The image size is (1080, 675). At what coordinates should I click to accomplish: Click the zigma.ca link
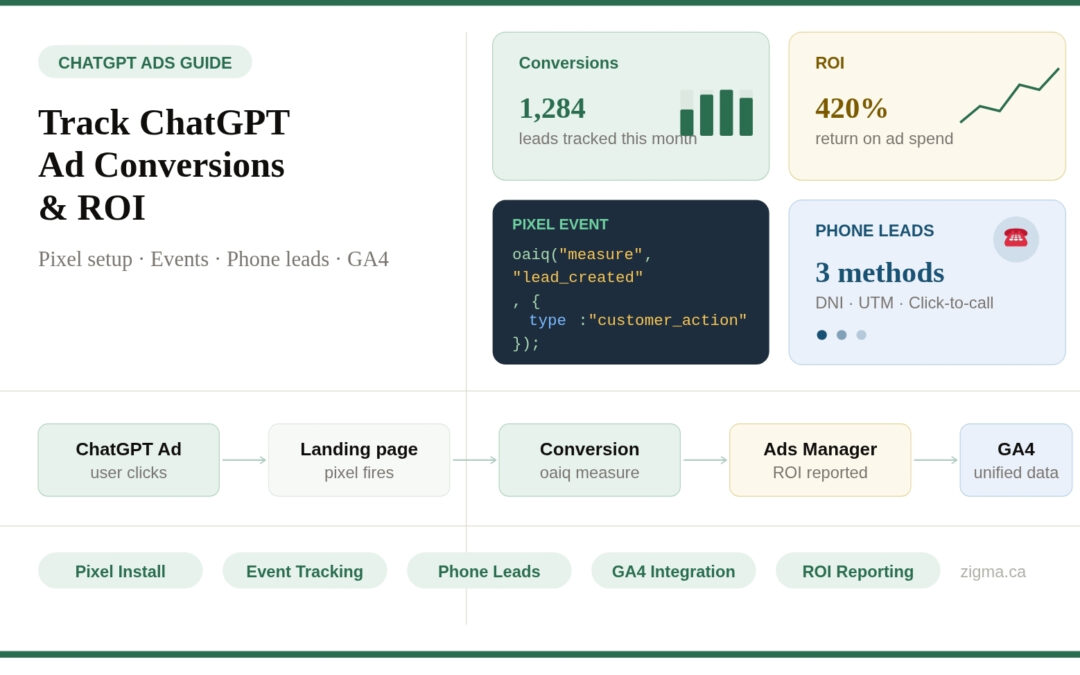(x=993, y=572)
